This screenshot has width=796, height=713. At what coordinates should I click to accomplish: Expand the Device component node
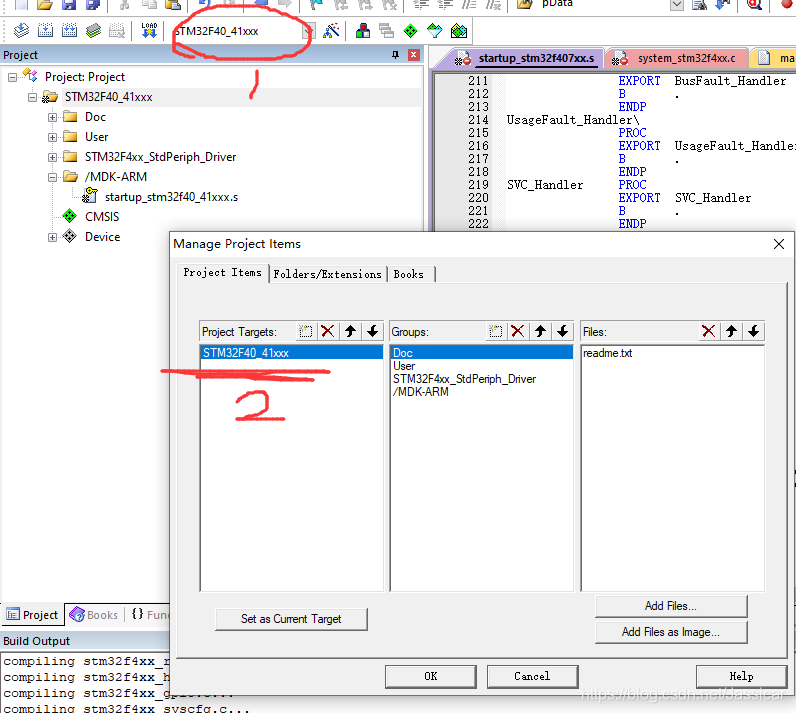[52, 237]
